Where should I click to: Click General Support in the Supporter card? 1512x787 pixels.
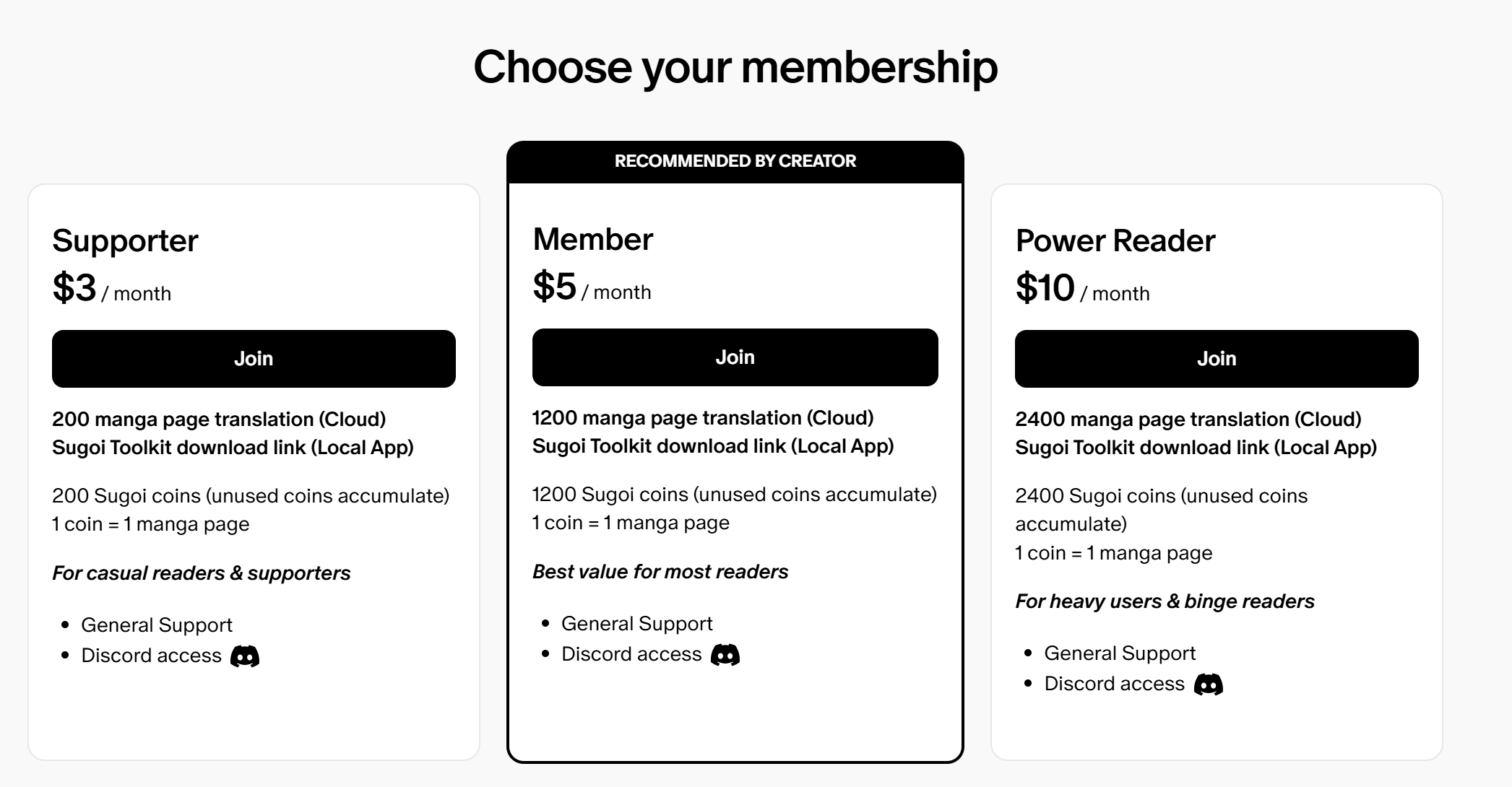(x=156, y=625)
